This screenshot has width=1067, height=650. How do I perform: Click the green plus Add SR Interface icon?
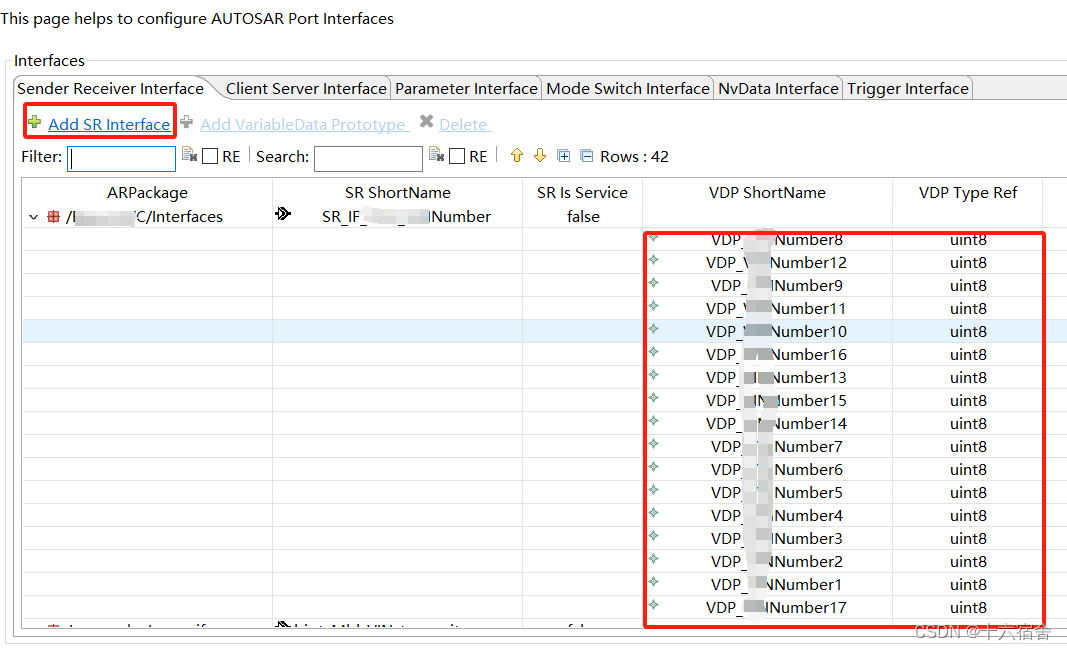pyautogui.click(x=35, y=123)
